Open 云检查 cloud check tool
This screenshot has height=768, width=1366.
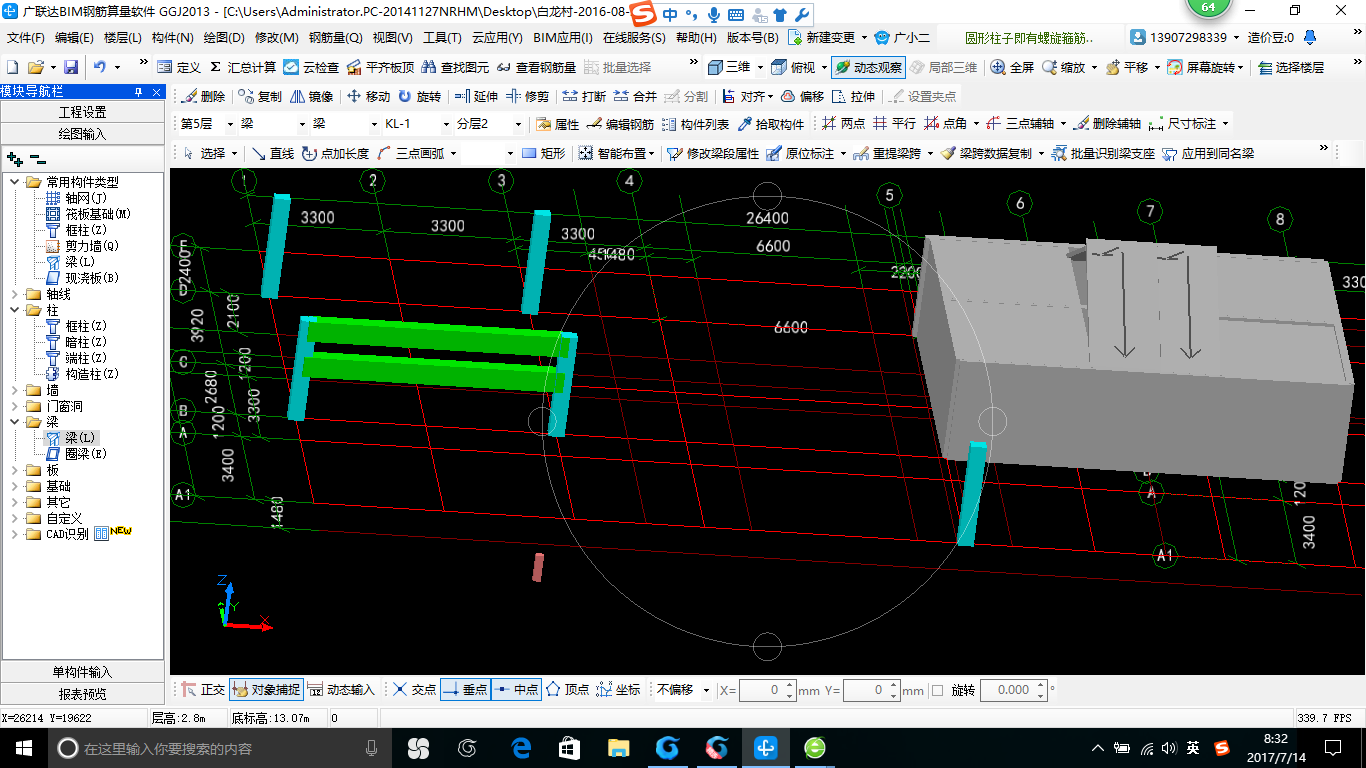312,67
